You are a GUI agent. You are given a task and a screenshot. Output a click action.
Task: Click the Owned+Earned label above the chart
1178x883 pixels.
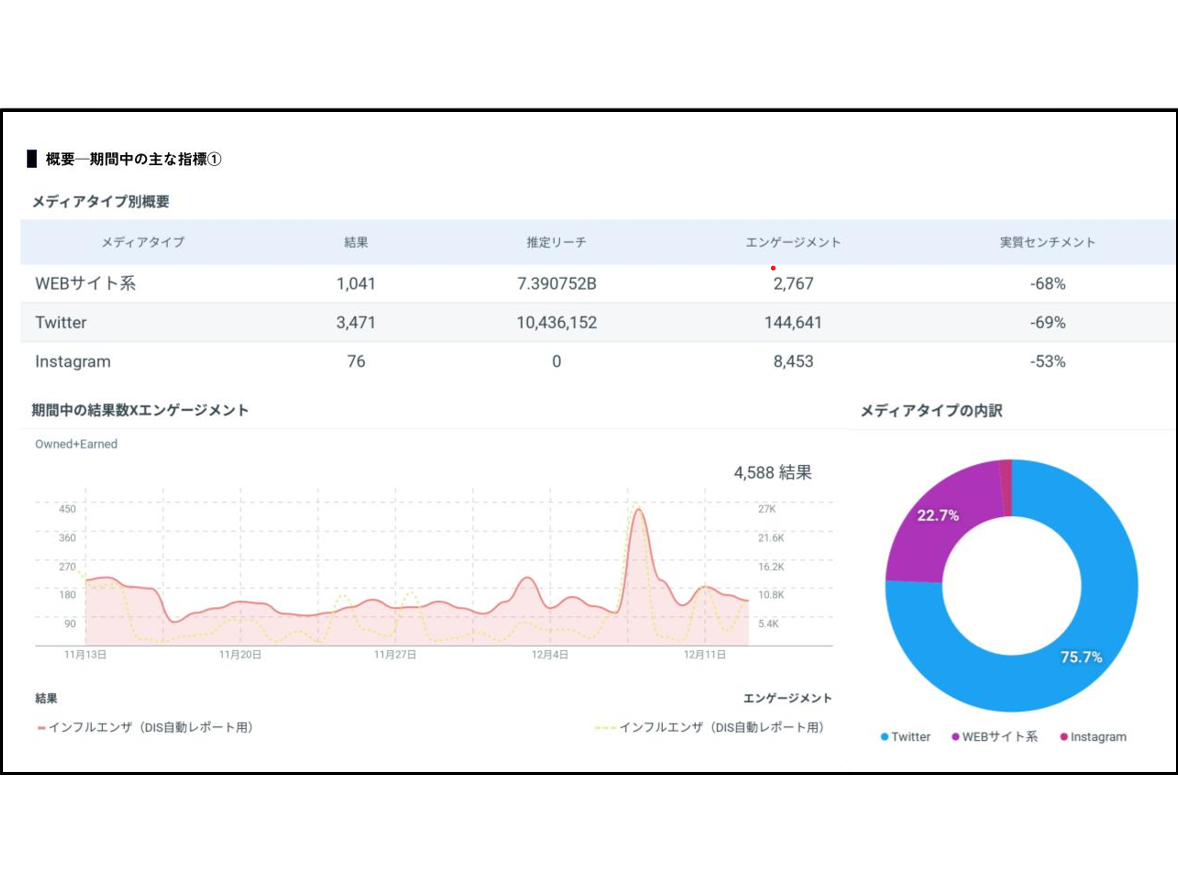pyautogui.click(x=76, y=444)
